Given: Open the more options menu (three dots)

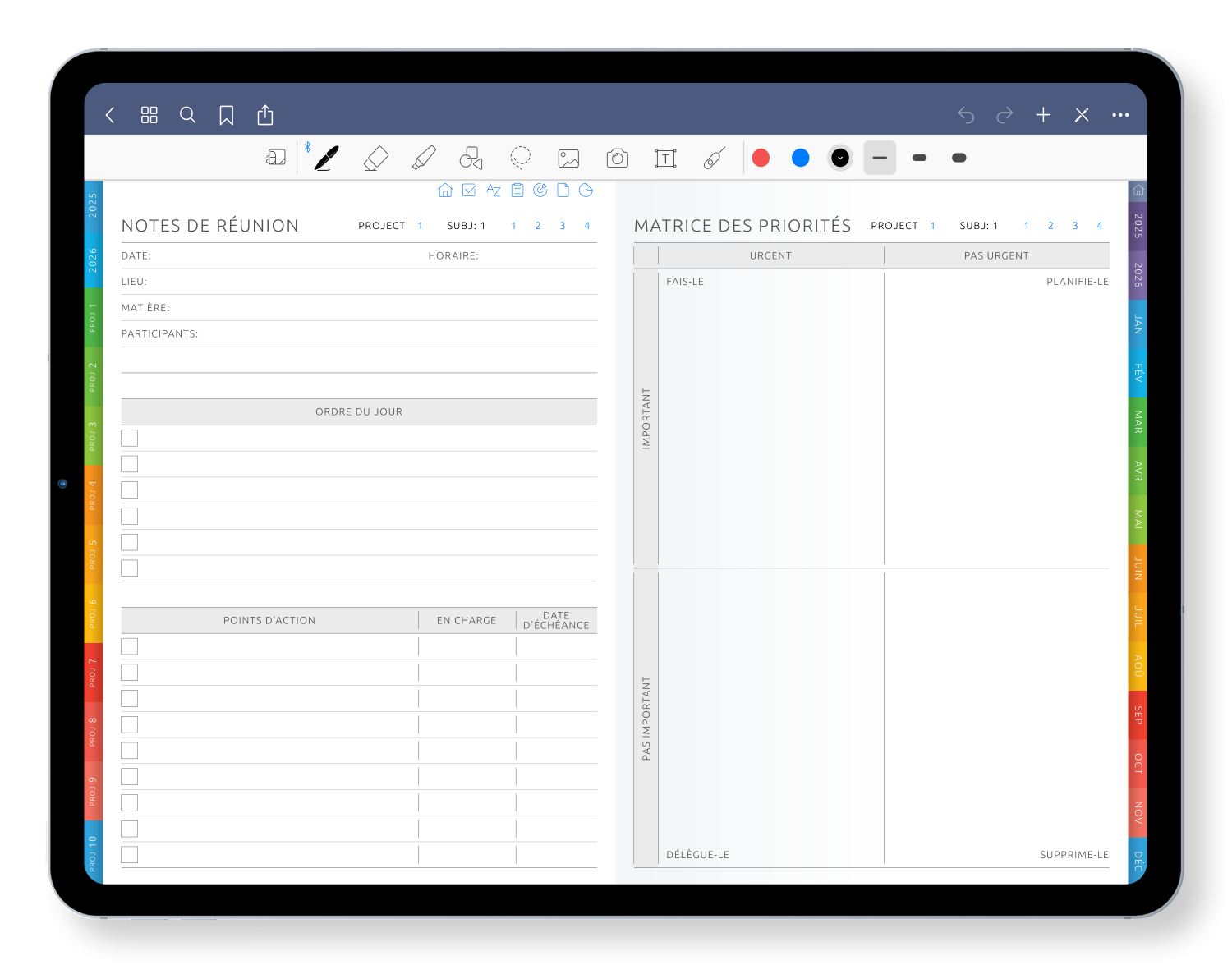Looking at the screenshot, I should pyautogui.click(x=1120, y=115).
